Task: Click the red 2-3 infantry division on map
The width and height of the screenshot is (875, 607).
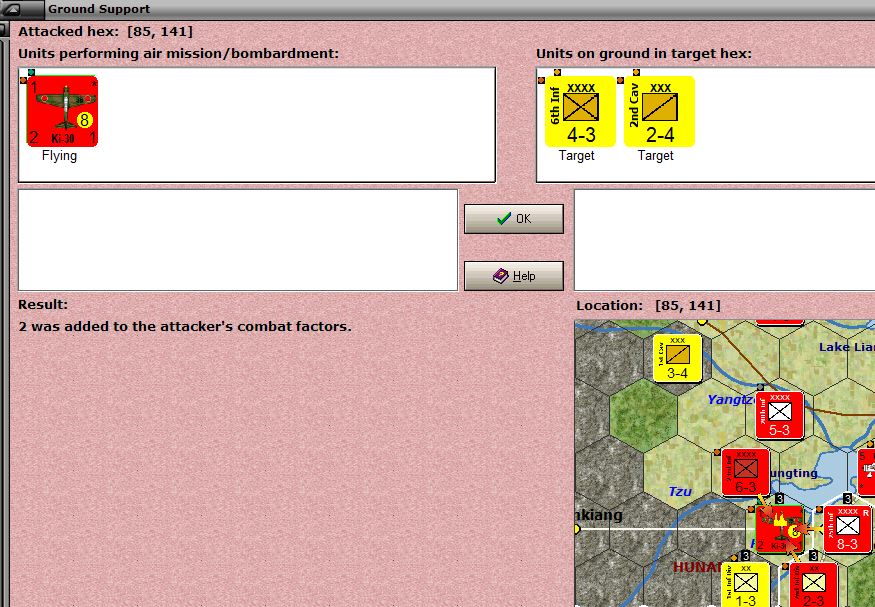Action: pyautogui.click(x=814, y=585)
